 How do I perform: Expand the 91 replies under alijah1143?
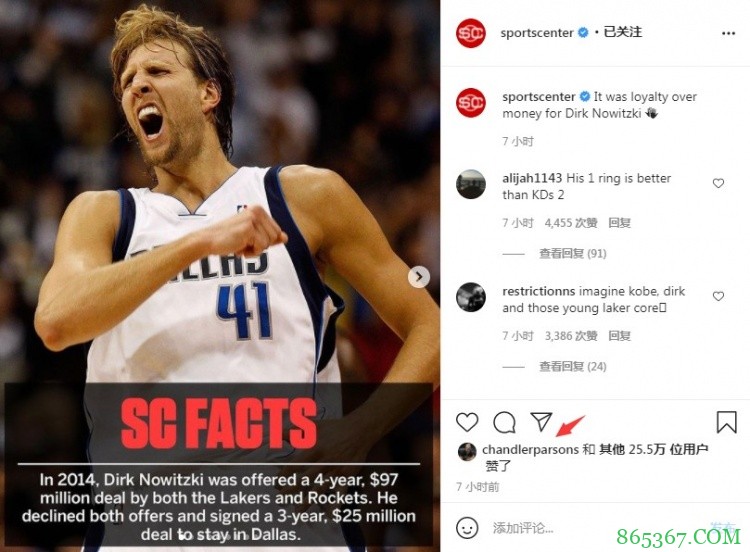pos(573,254)
